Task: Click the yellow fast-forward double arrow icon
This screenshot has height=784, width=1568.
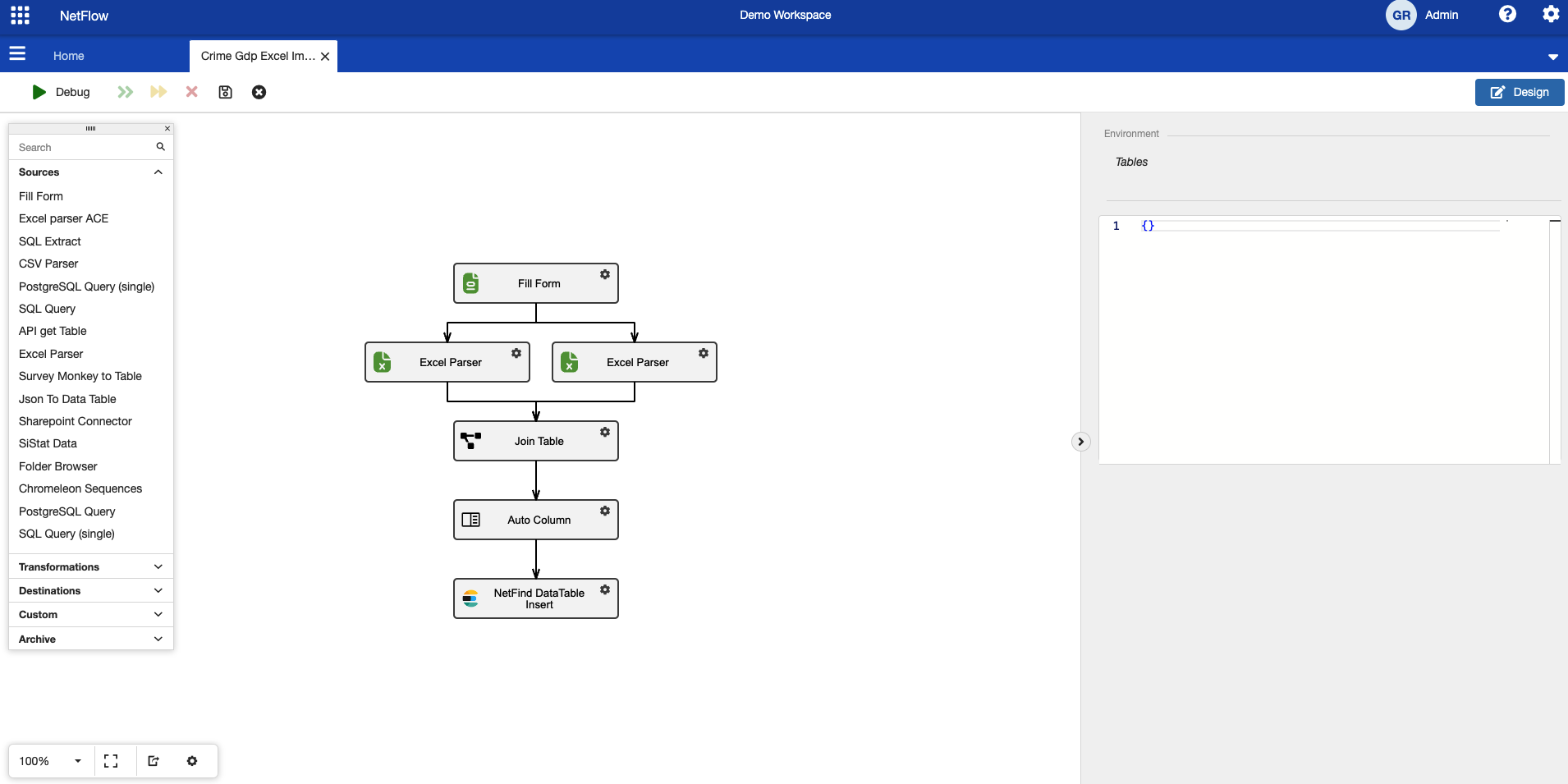Action: 158,92
